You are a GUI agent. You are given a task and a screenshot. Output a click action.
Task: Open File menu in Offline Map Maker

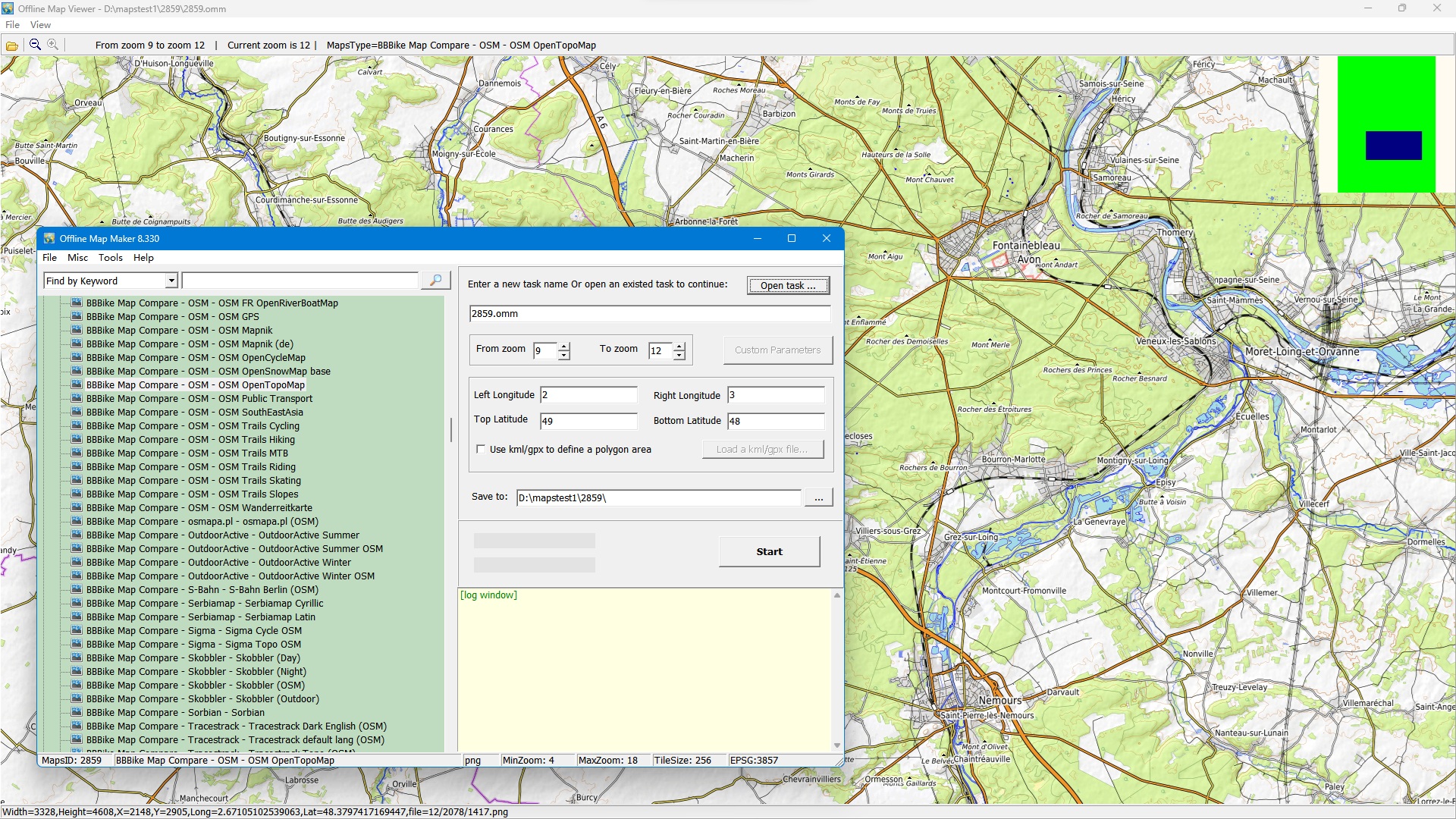[50, 257]
